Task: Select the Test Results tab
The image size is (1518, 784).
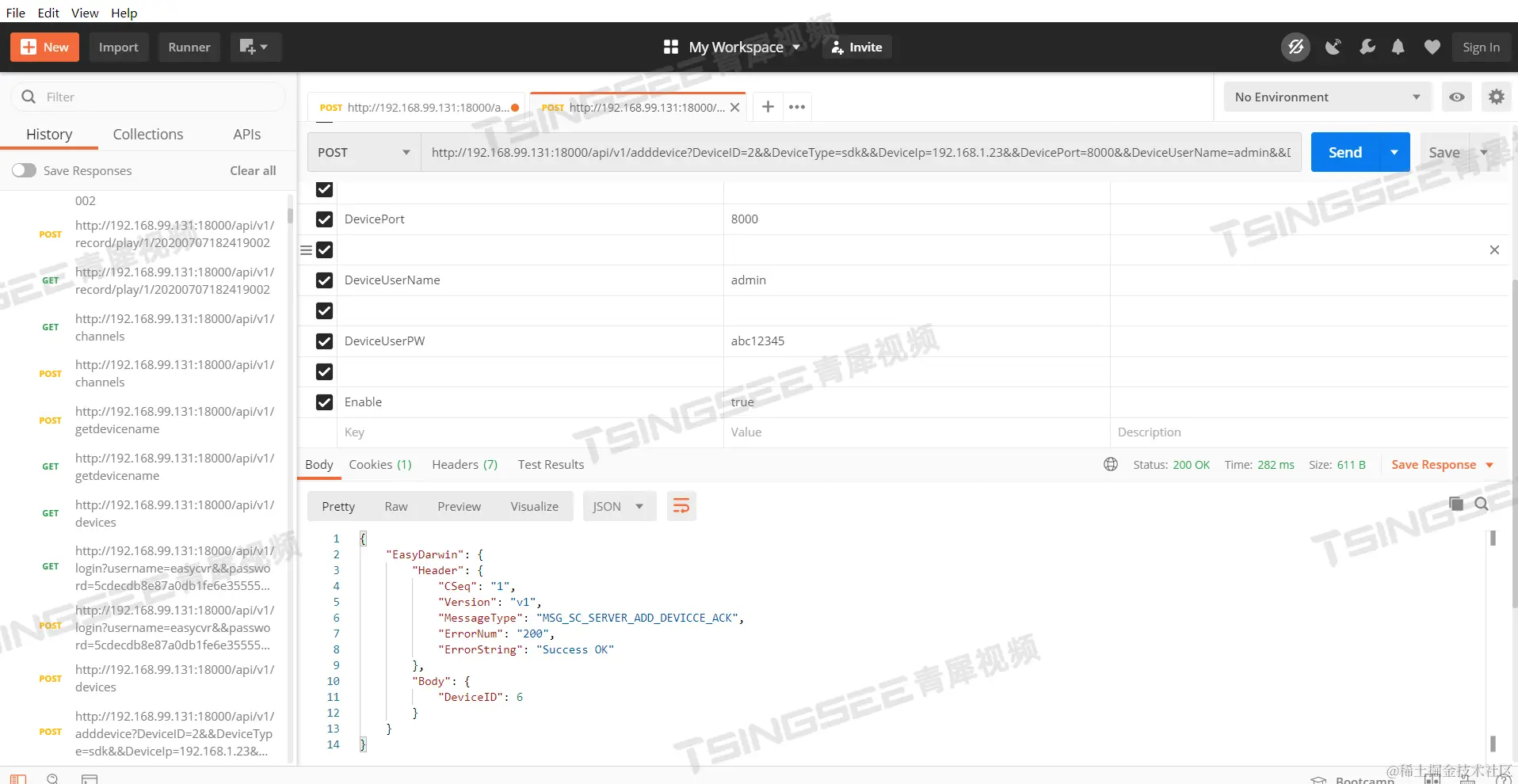Action: tap(551, 465)
